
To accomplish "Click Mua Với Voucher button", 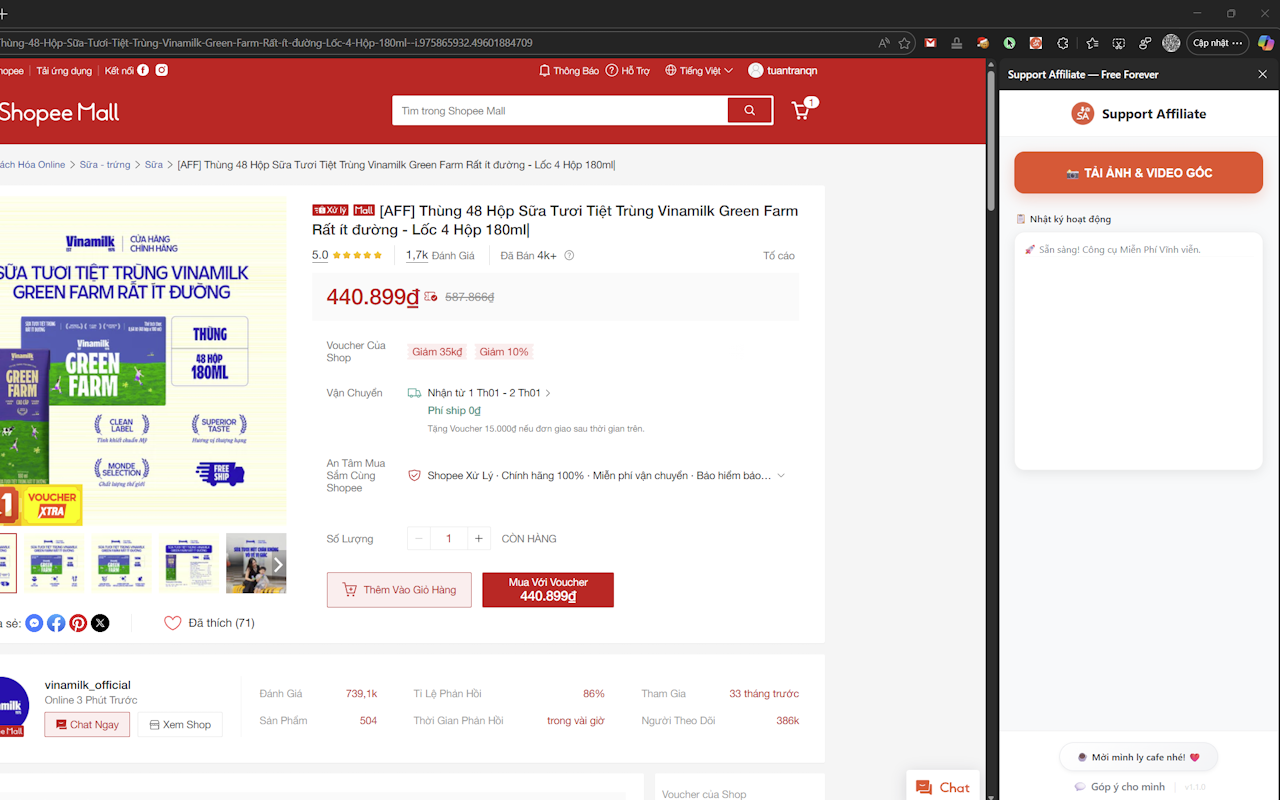I will [x=548, y=590].
